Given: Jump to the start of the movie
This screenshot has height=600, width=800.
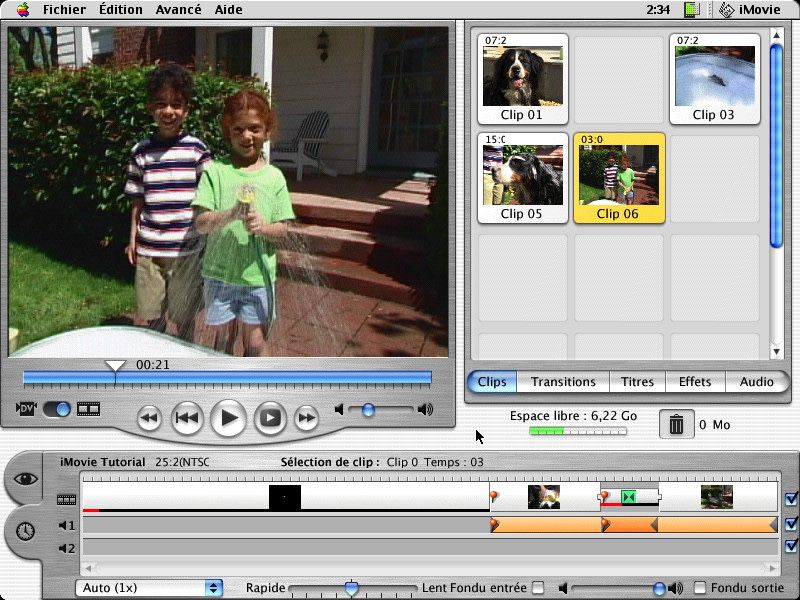Looking at the screenshot, I should [187, 418].
